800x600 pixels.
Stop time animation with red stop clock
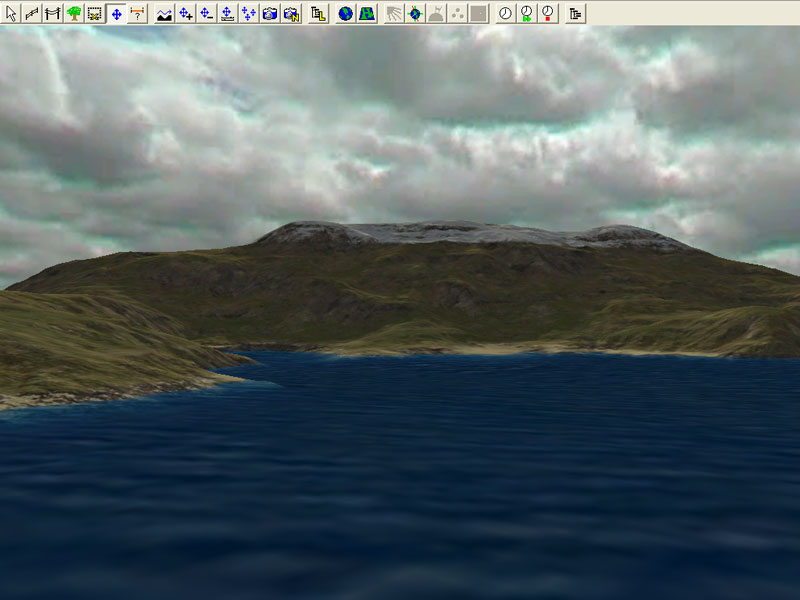click(x=547, y=13)
